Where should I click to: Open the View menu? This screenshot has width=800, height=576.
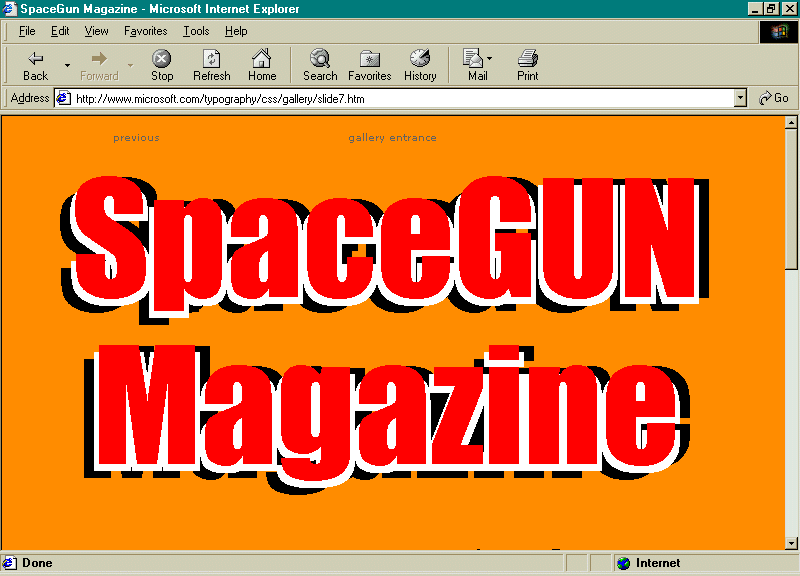coord(96,31)
